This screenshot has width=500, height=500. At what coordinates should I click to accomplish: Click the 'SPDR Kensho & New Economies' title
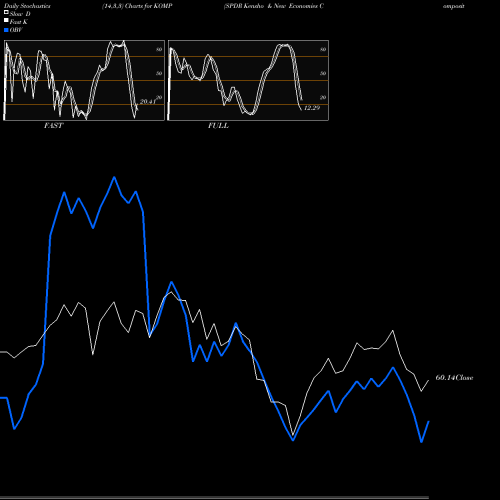tap(274, 6)
